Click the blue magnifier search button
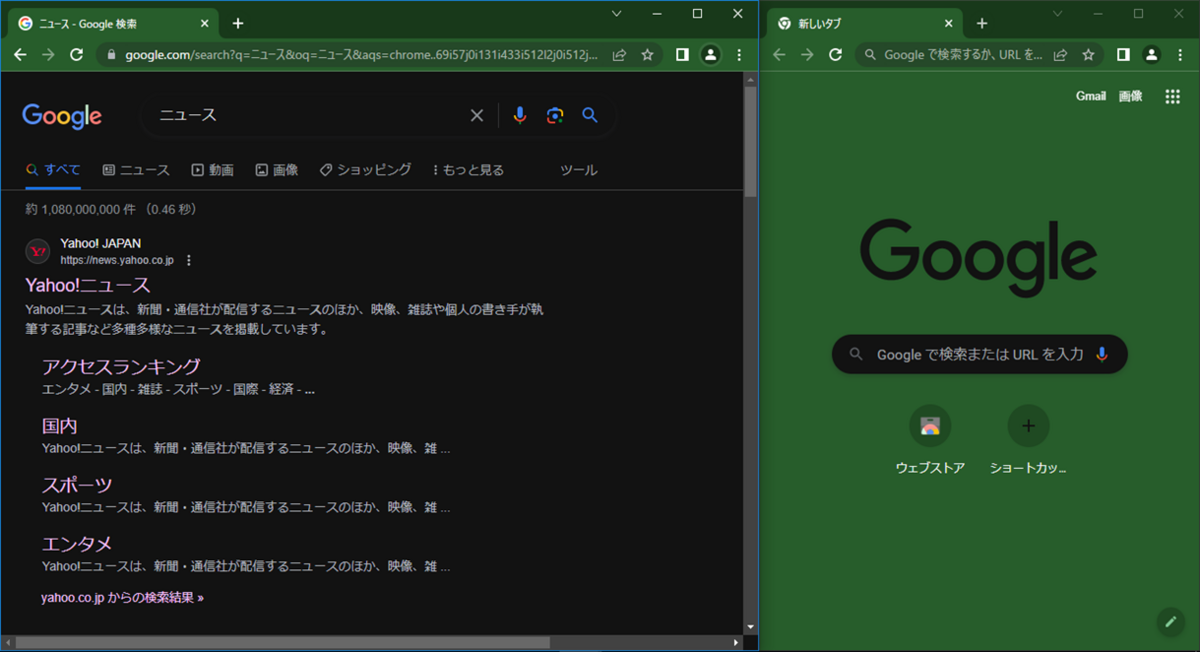This screenshot has height=652, width=1200. click(x=590, y=115)
